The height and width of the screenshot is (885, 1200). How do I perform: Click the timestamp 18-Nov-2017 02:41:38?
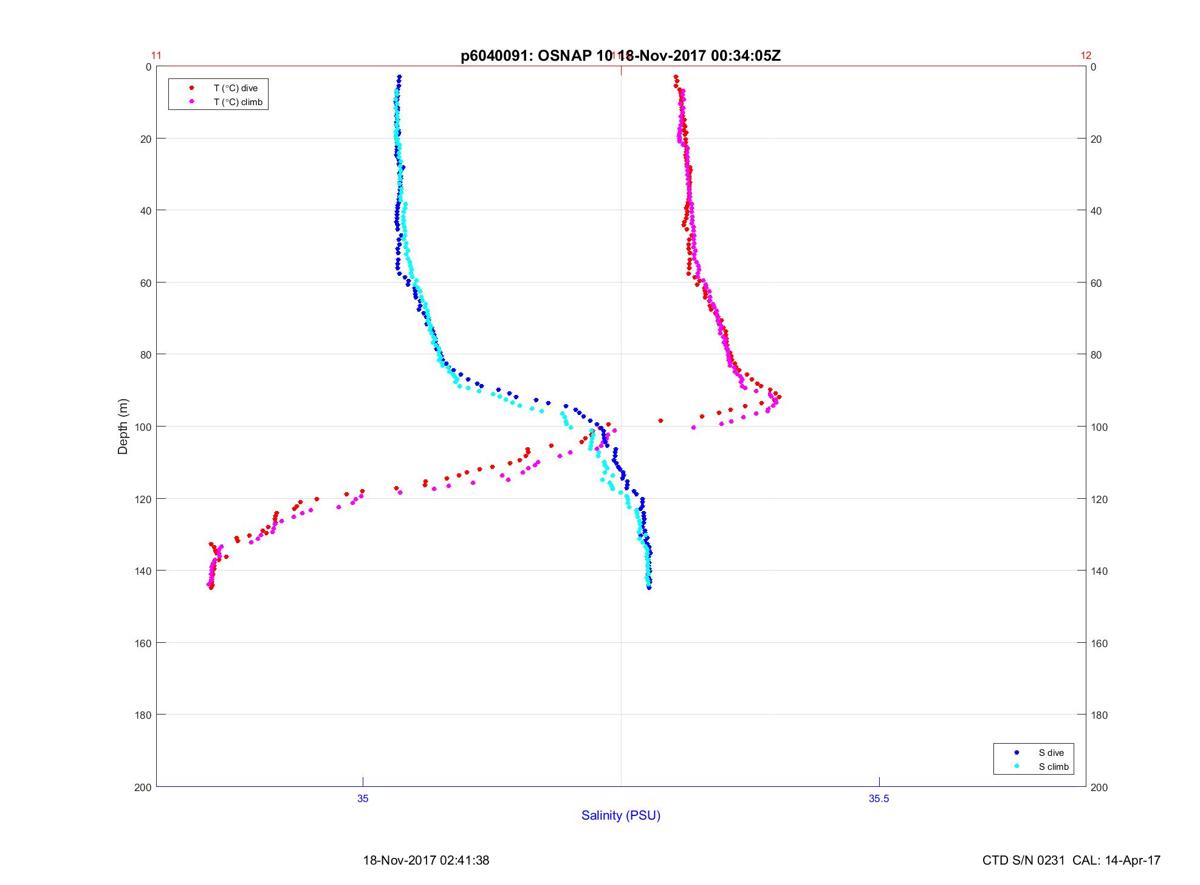(425, 860)
